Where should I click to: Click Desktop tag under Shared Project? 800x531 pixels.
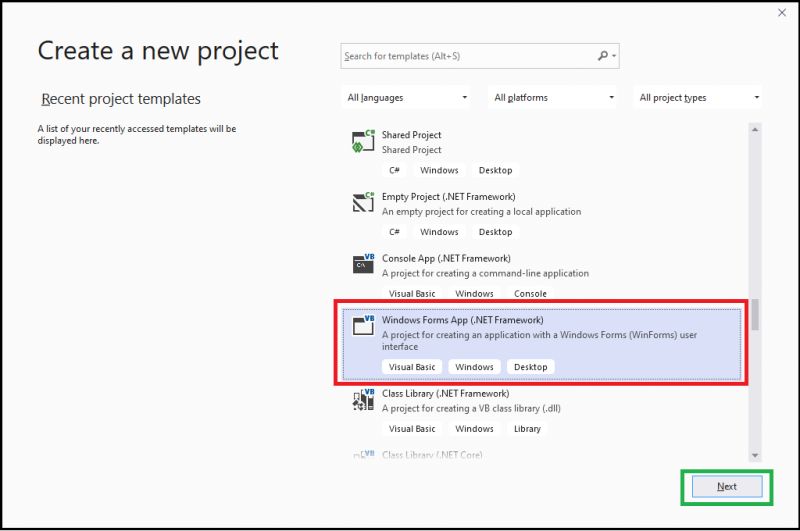(x=495, y=170)
